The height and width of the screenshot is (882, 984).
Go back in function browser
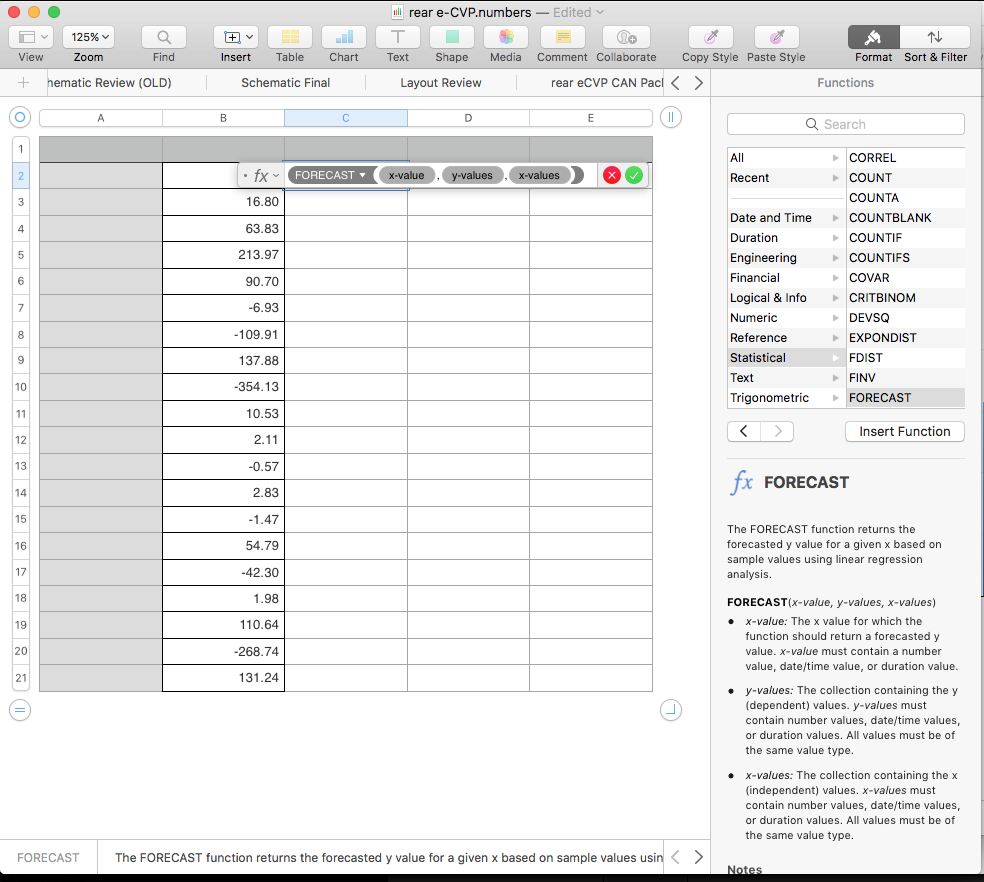[x=744, y=431]
